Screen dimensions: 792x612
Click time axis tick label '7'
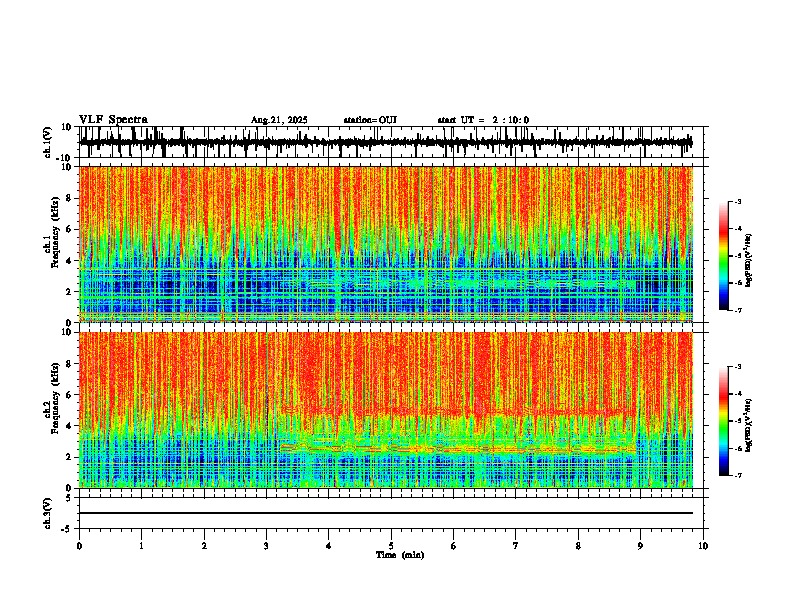516,546
